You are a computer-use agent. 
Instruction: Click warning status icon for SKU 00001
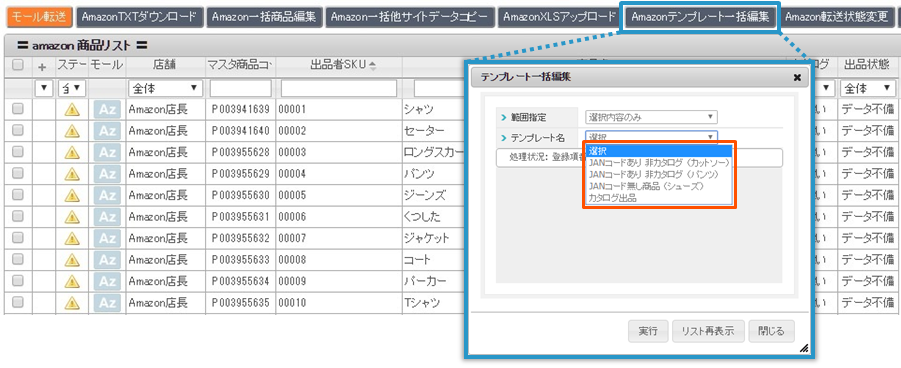click(72, 110)
